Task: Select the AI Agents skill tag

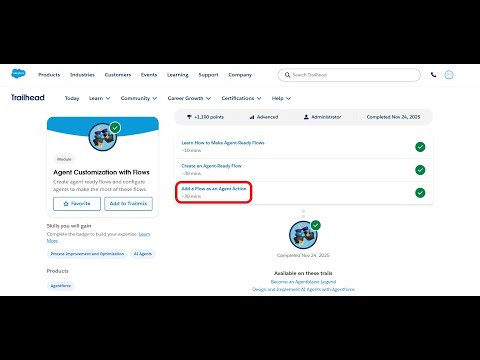Action: (143, 254)
